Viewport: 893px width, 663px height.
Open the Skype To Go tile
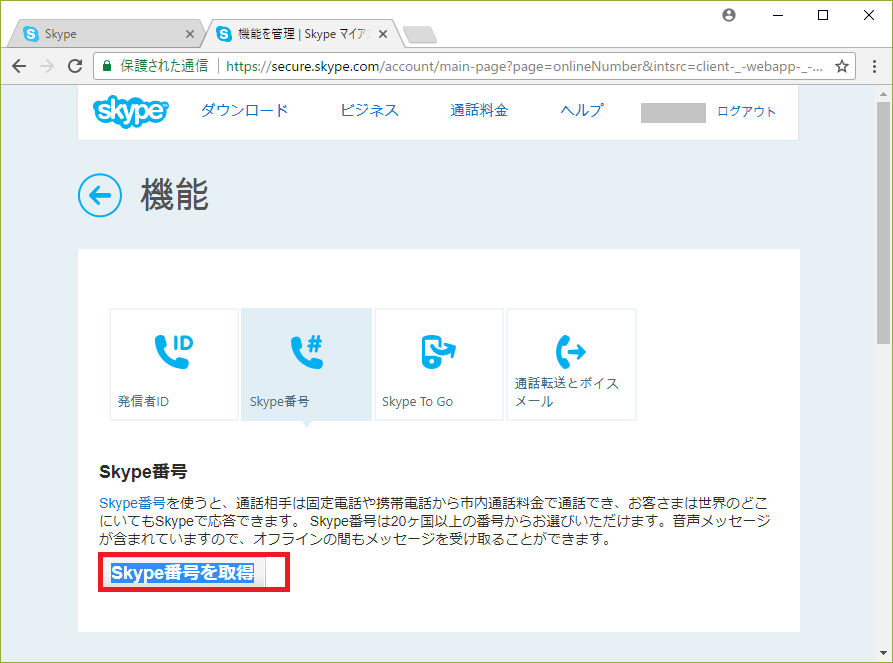pyautogui.click(x=439, y=365)
